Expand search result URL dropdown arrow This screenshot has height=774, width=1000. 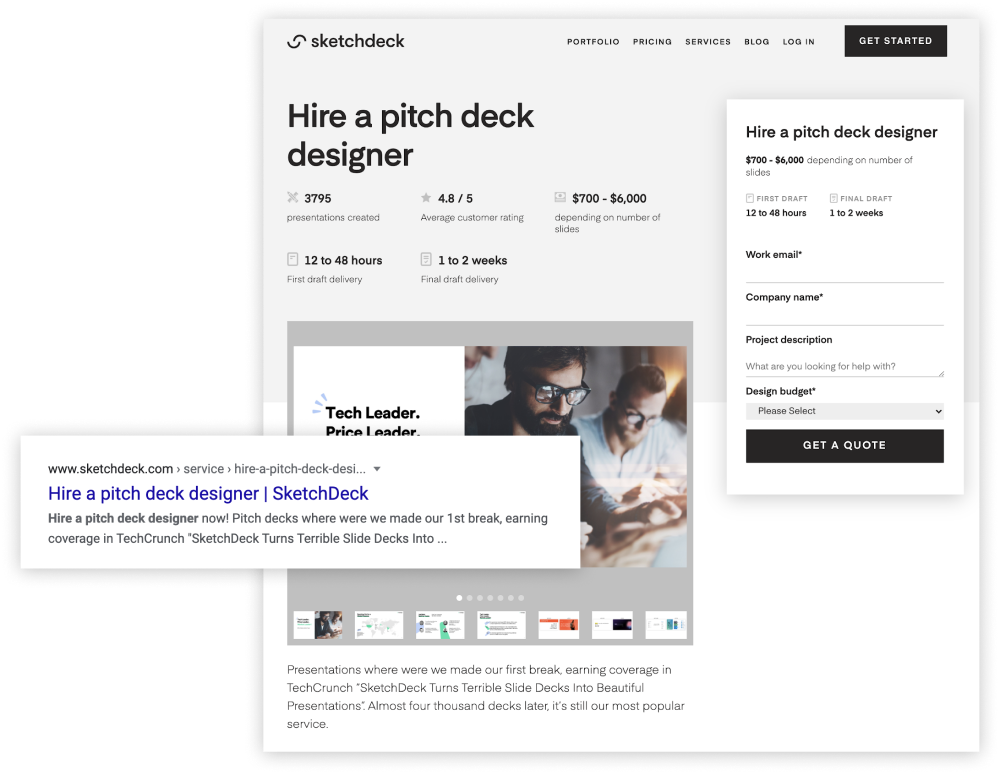pyautogui.click(x=377, y=469)
